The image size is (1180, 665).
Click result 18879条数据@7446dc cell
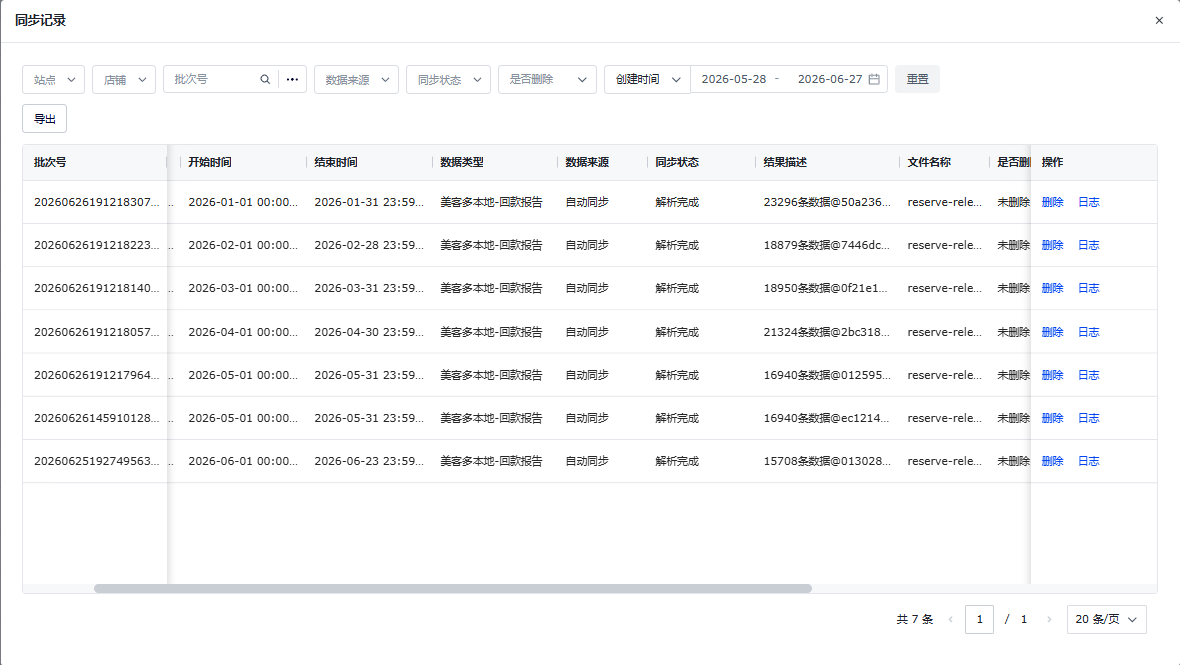click(x=827, y=245)
